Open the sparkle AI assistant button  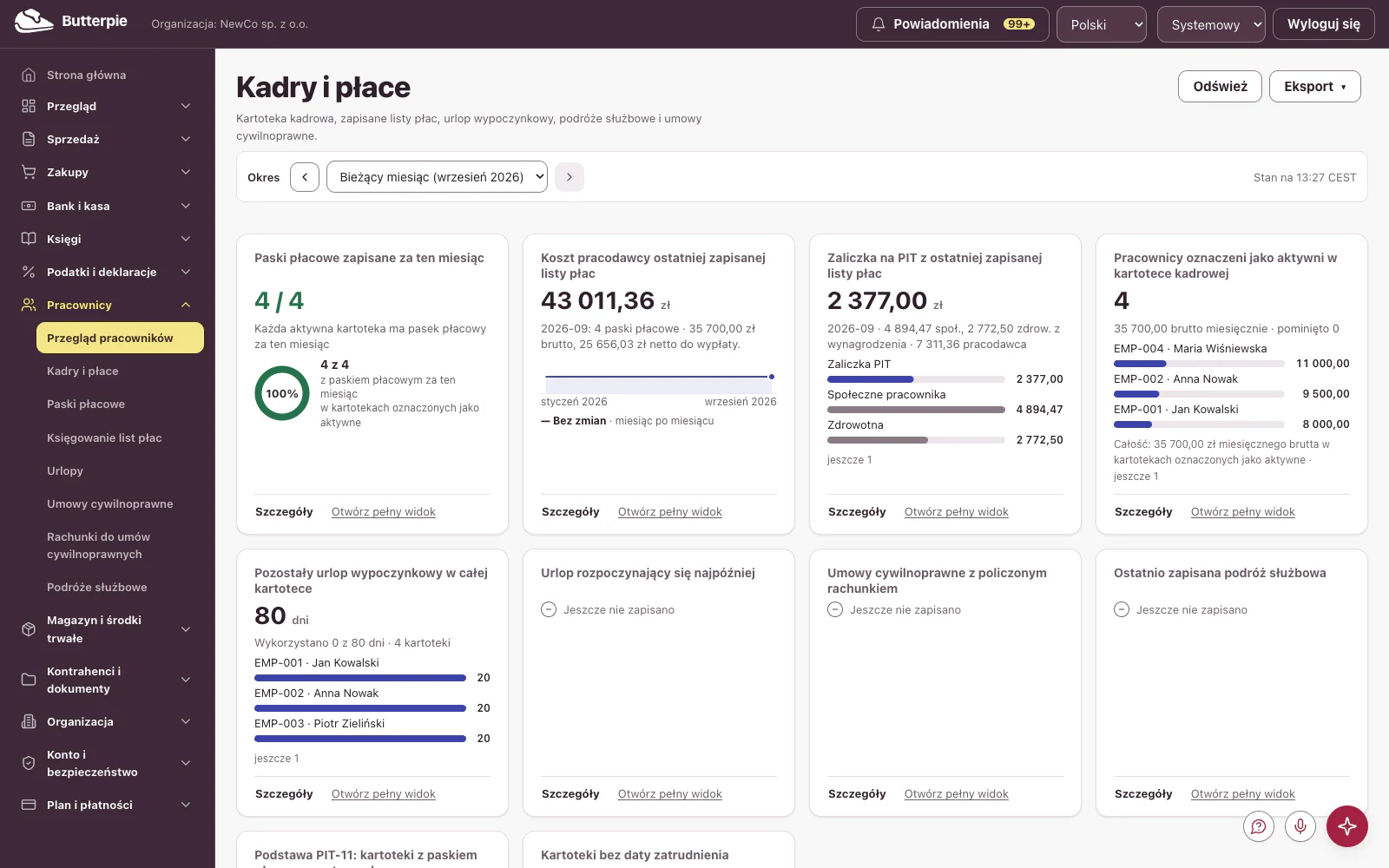pyautogui.click(x=1347, y=826)
